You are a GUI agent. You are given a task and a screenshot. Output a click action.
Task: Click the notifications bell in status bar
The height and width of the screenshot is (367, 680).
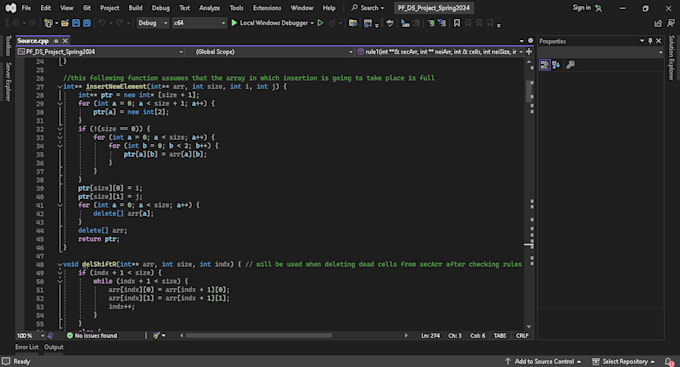(669, 361)
